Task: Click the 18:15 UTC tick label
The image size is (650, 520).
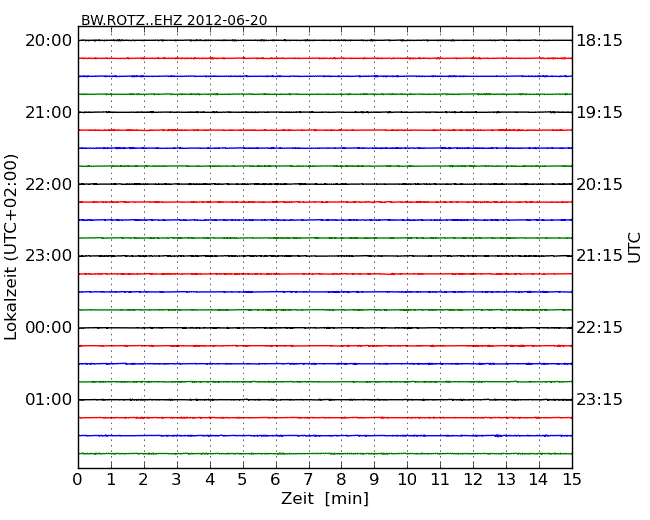Action: pyautogui.click(x=599, y=40)
